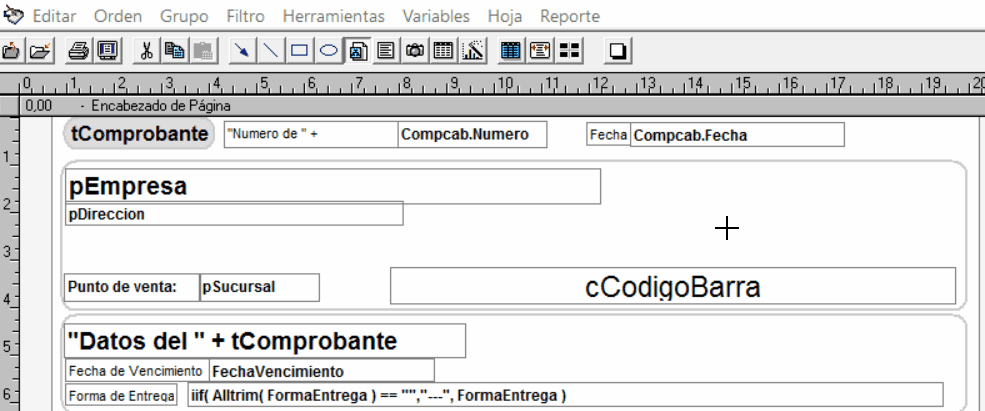
Task: Select the chart wizard tool
Action: pyautogui.click(x=473, y=50)
